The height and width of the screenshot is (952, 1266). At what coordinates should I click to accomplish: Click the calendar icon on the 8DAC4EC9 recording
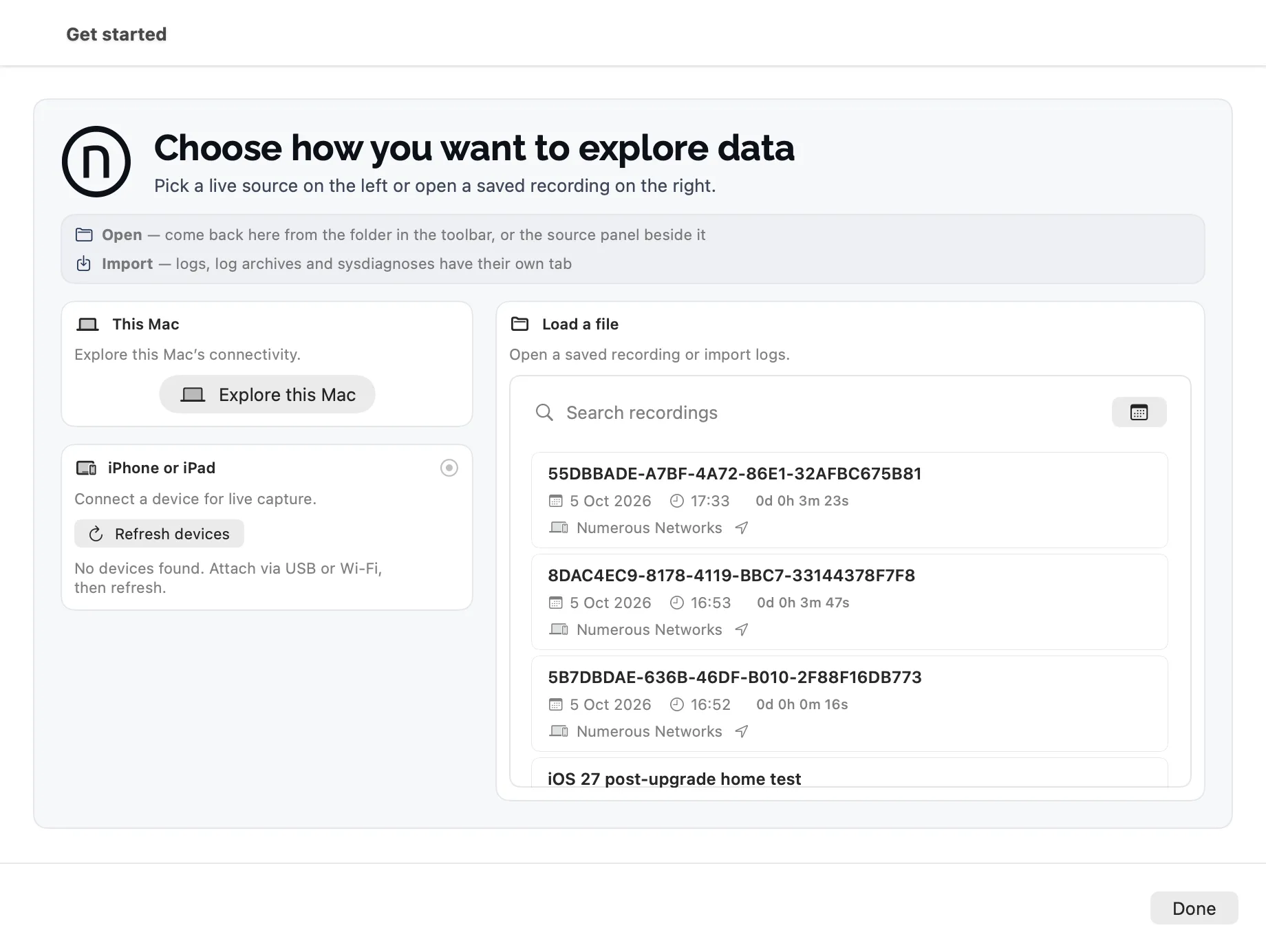(556, 603)
